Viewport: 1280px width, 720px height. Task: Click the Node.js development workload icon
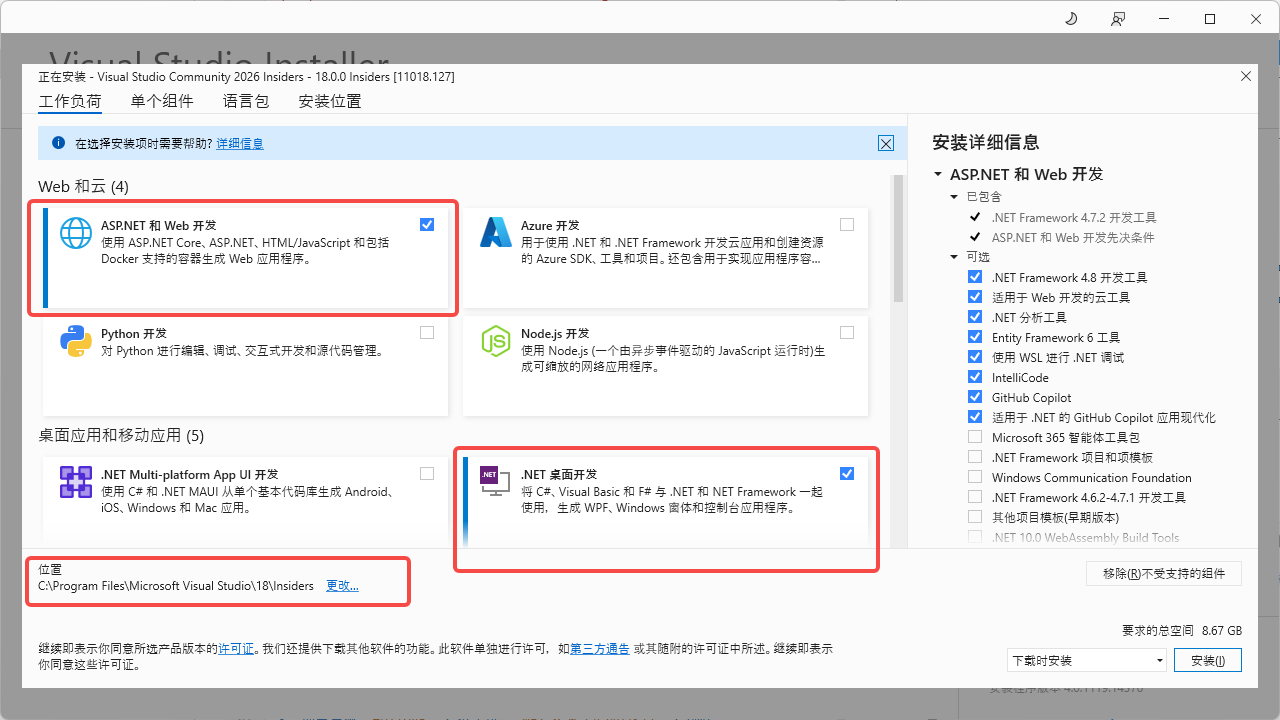click(x=496, y=341)
